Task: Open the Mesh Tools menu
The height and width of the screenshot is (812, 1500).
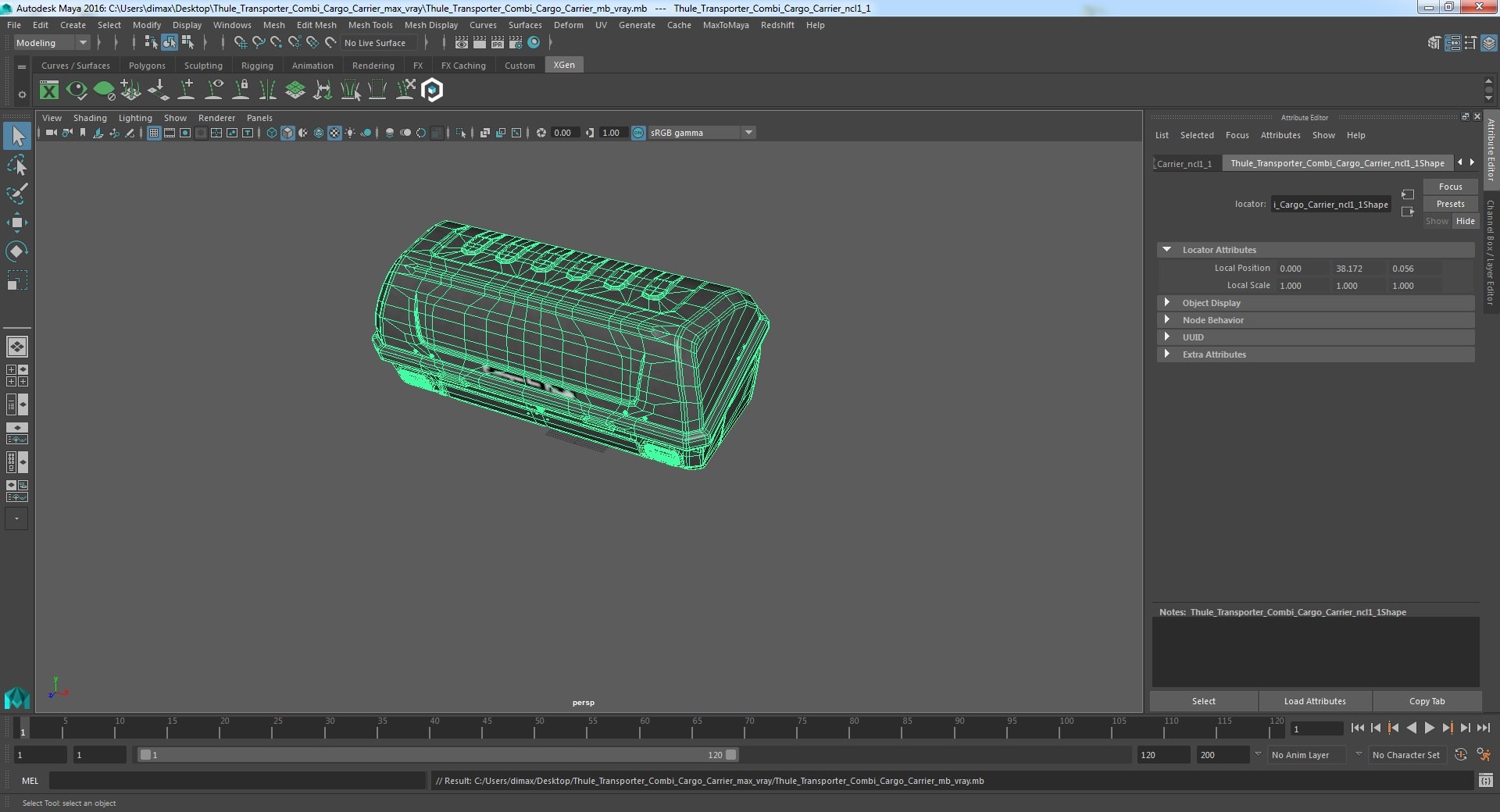Action: (370, 25)
